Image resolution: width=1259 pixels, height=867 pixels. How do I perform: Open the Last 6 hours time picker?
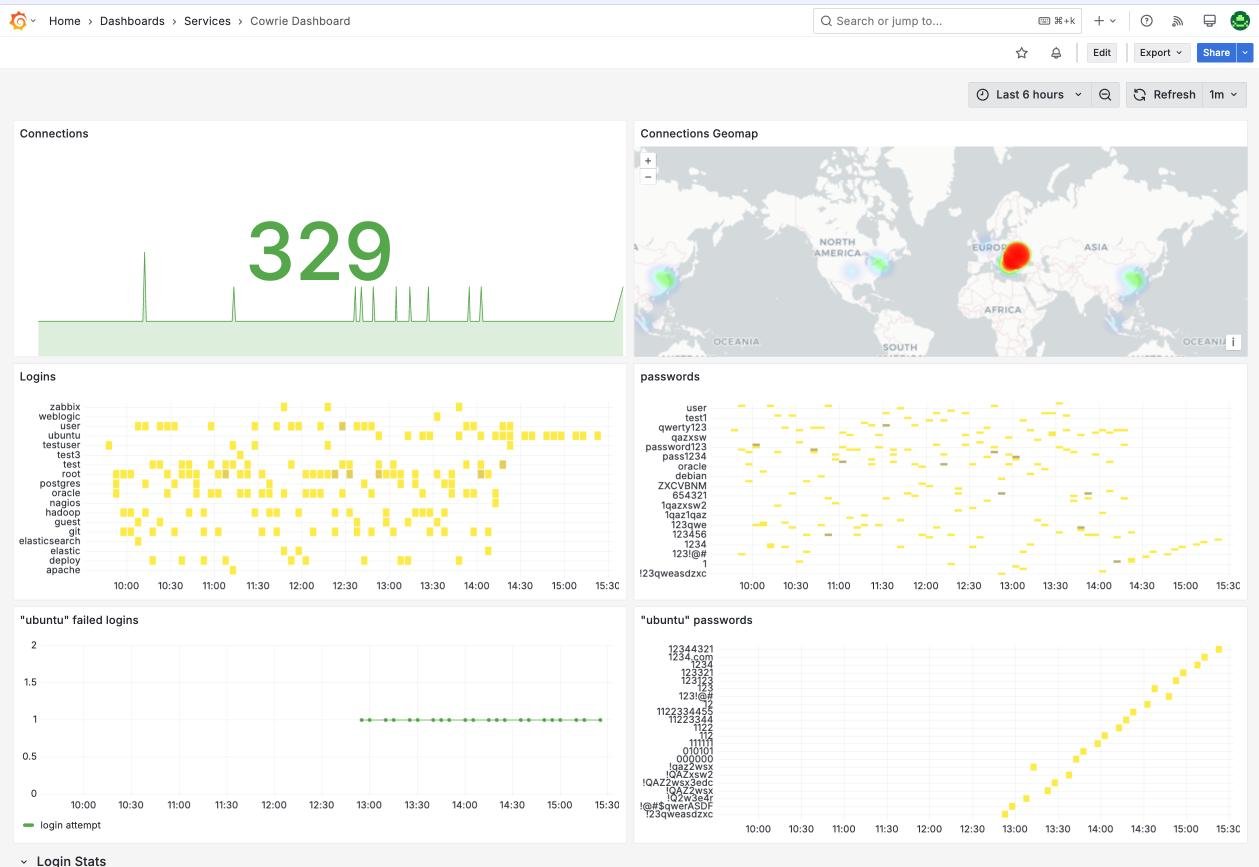click(1029, 95)
